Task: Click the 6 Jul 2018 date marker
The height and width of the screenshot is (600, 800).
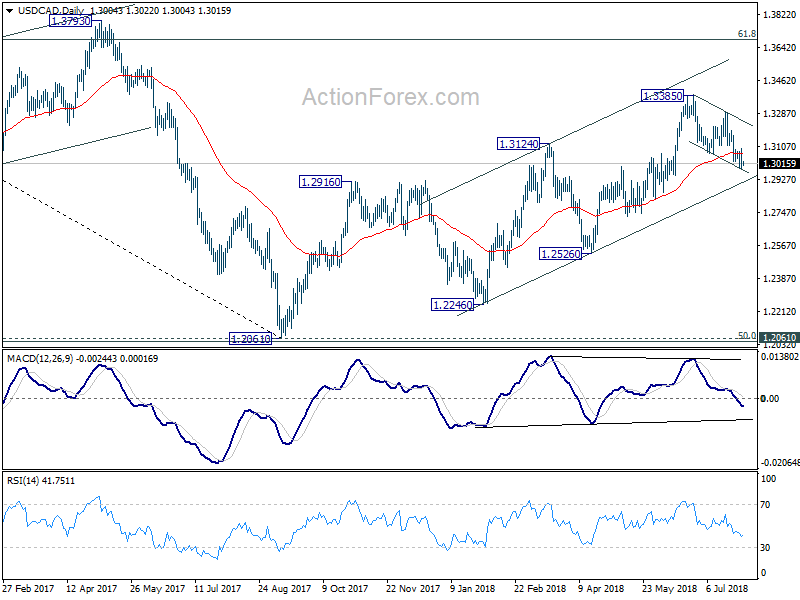Action: [x=727, y=588]
